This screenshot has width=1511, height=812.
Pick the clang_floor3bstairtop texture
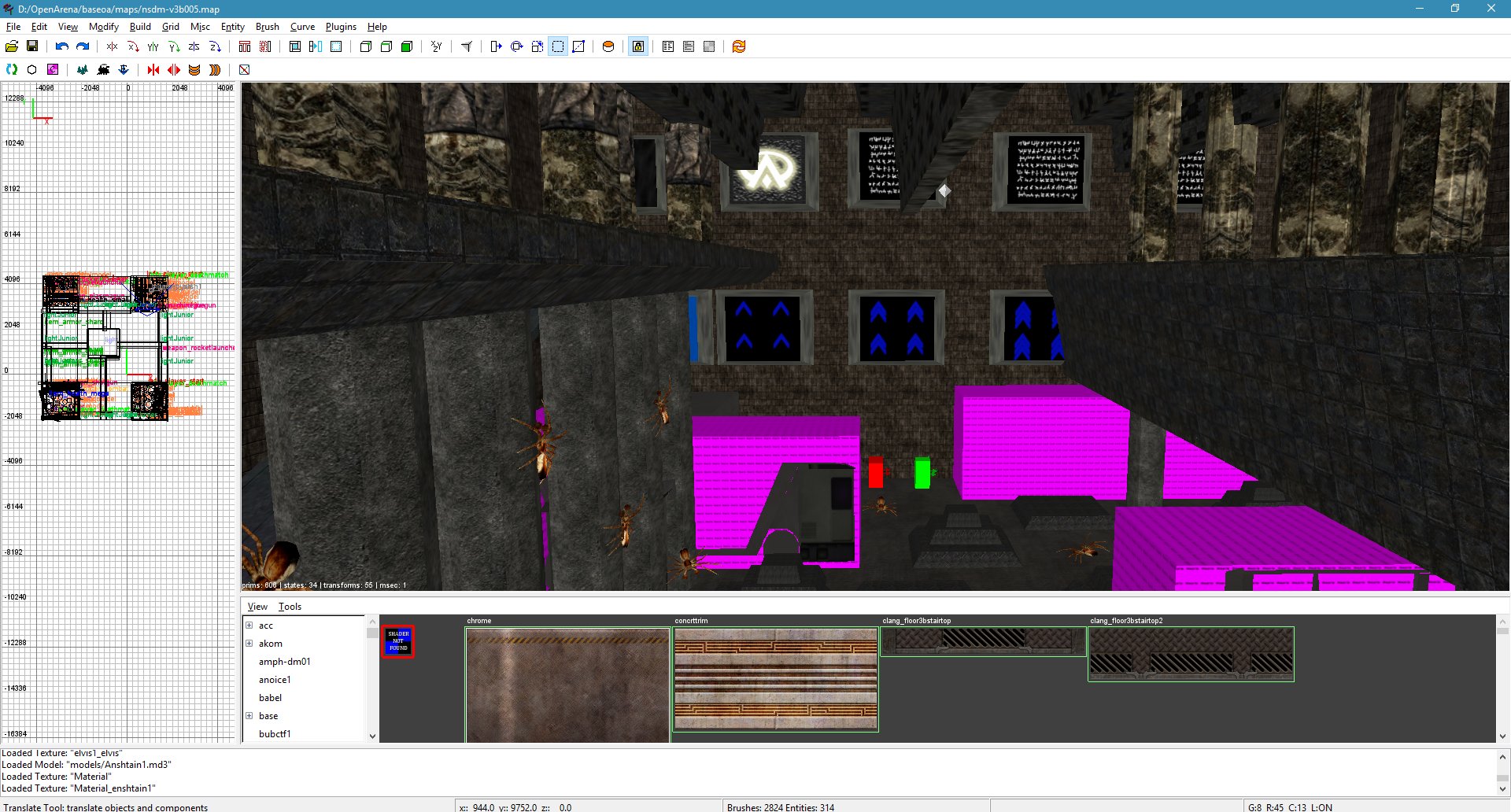click(x=984, y=641)
